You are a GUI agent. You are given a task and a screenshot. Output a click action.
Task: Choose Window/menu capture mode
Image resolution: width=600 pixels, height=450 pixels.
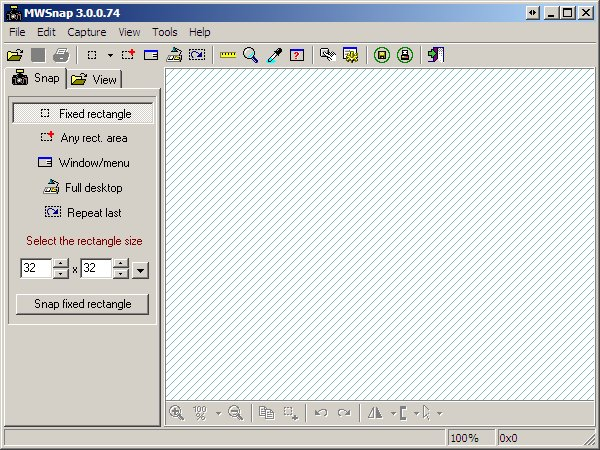coord(83,163)
